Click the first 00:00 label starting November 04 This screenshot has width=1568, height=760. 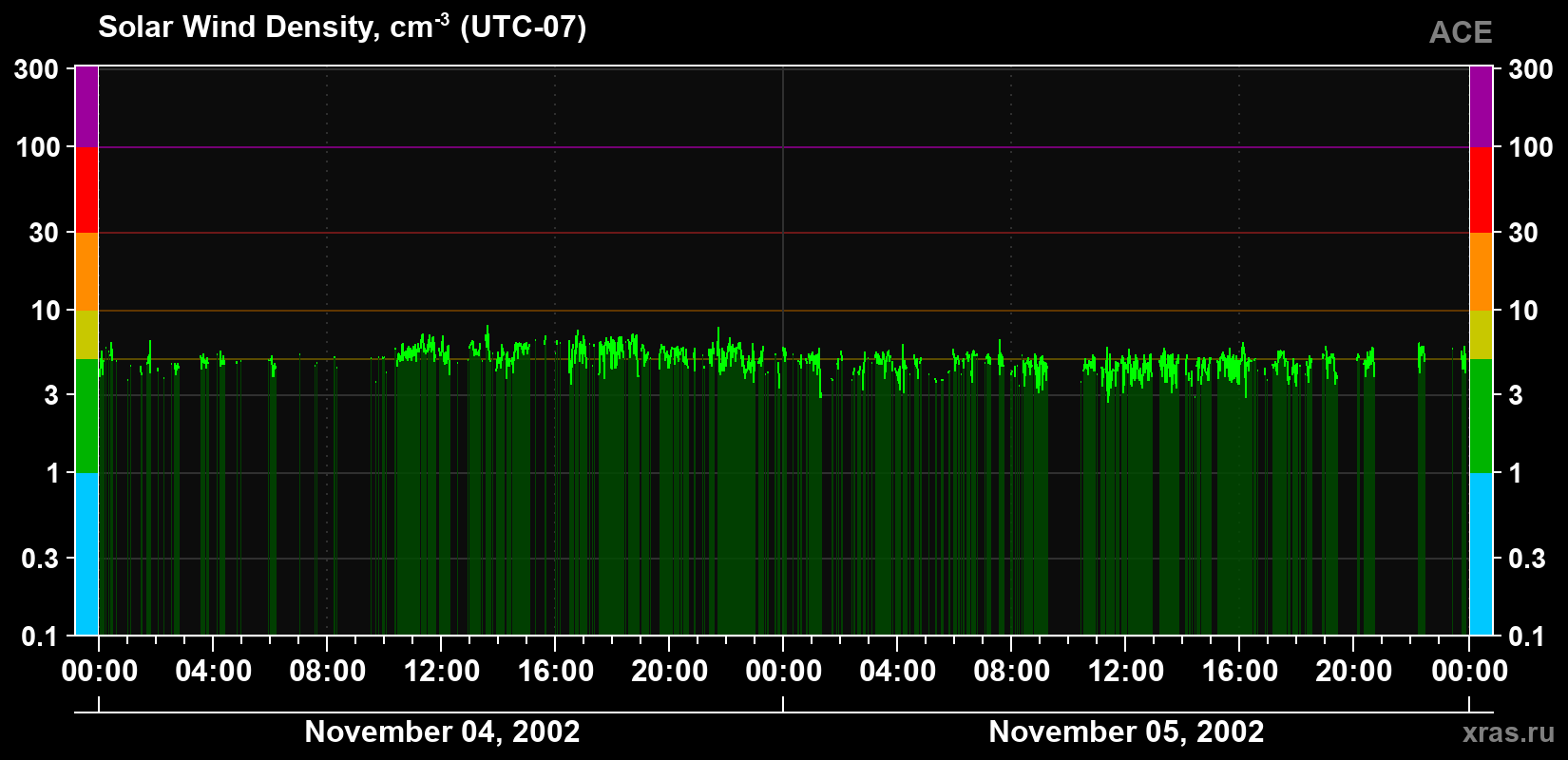point(100,672)
